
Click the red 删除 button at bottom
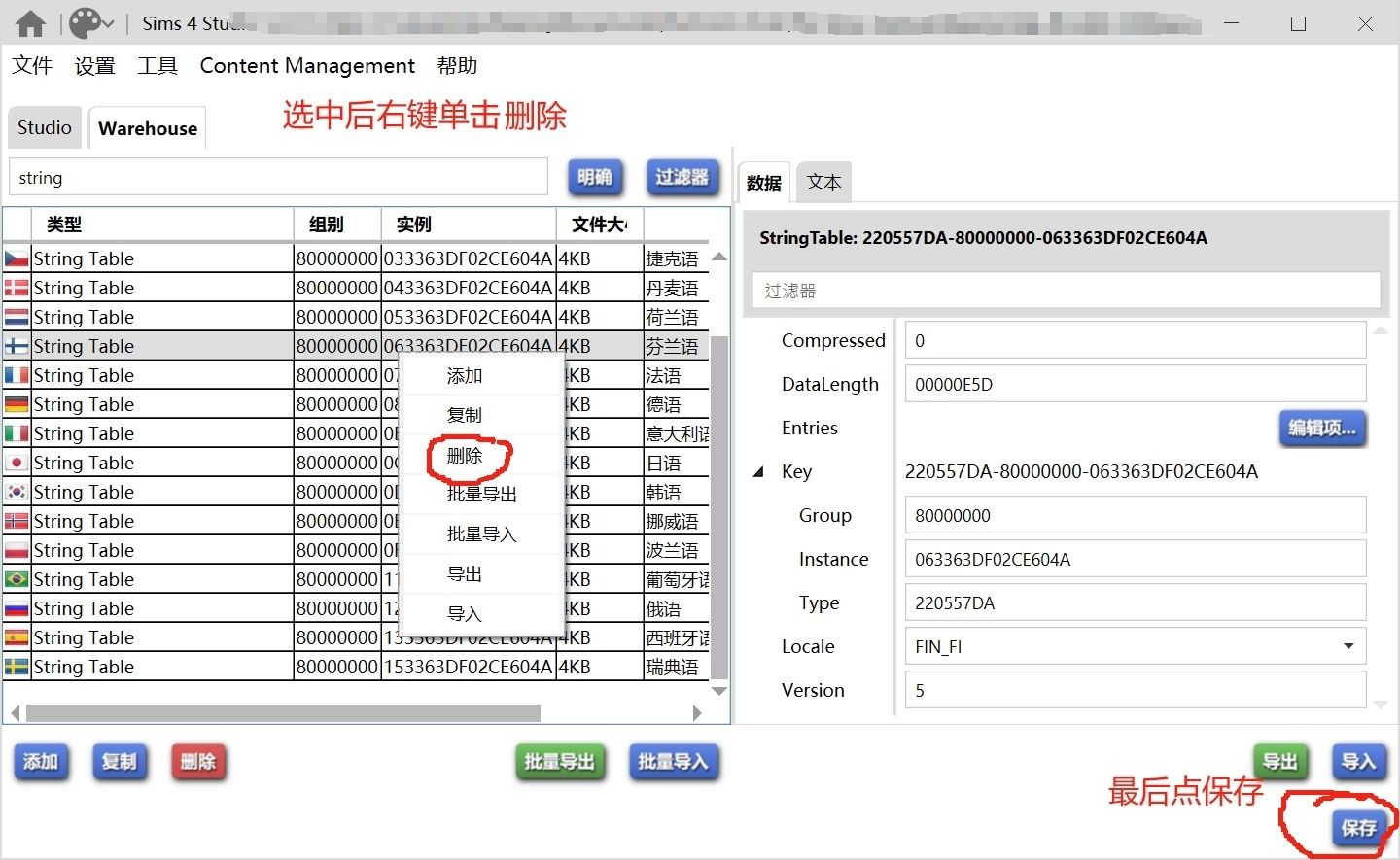point(198,762)
